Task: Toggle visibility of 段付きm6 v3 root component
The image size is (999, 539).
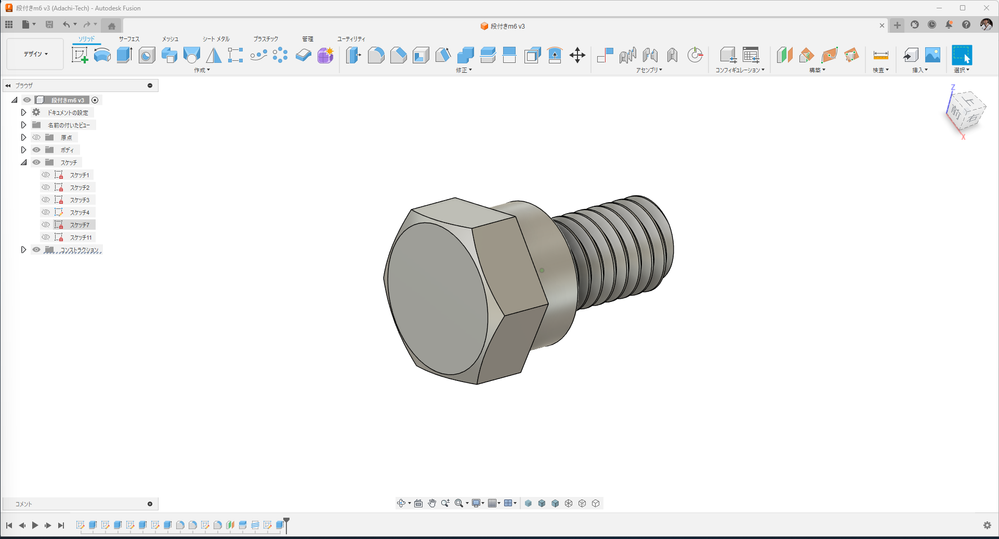Action: pos(27,100)
